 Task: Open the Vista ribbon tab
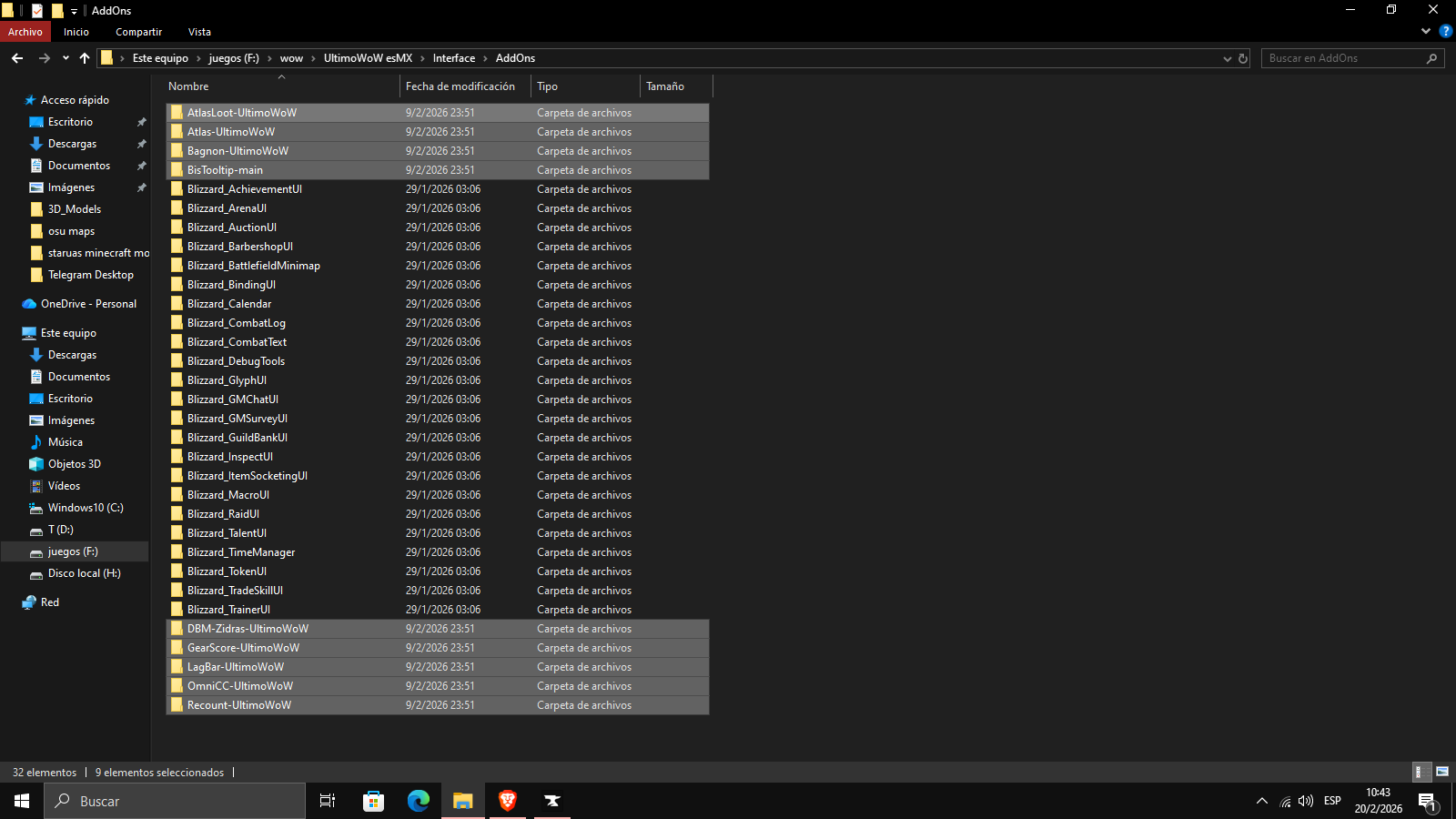click(199, 32)
